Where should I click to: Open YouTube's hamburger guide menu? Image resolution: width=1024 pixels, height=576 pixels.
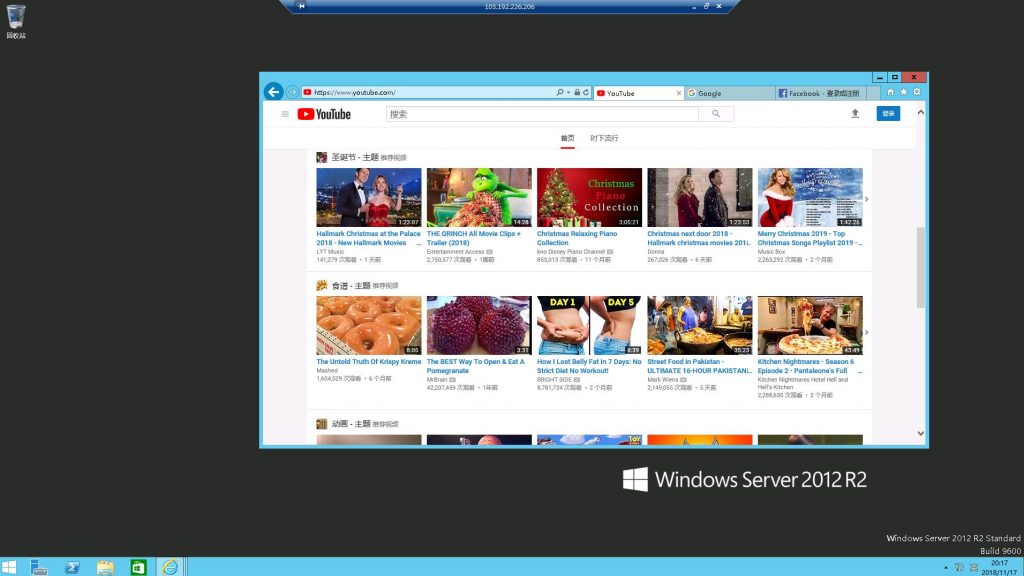[x=285, y=114]
